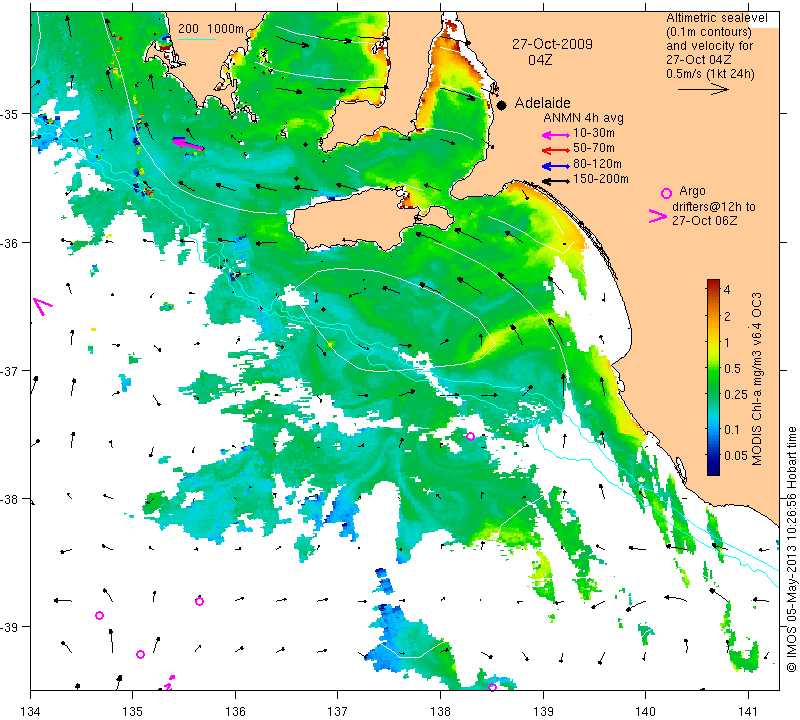Click the 0.5m/s (1kt 24h) scale text
Viewport: 800px width, 720px height.
click(710, 73)
